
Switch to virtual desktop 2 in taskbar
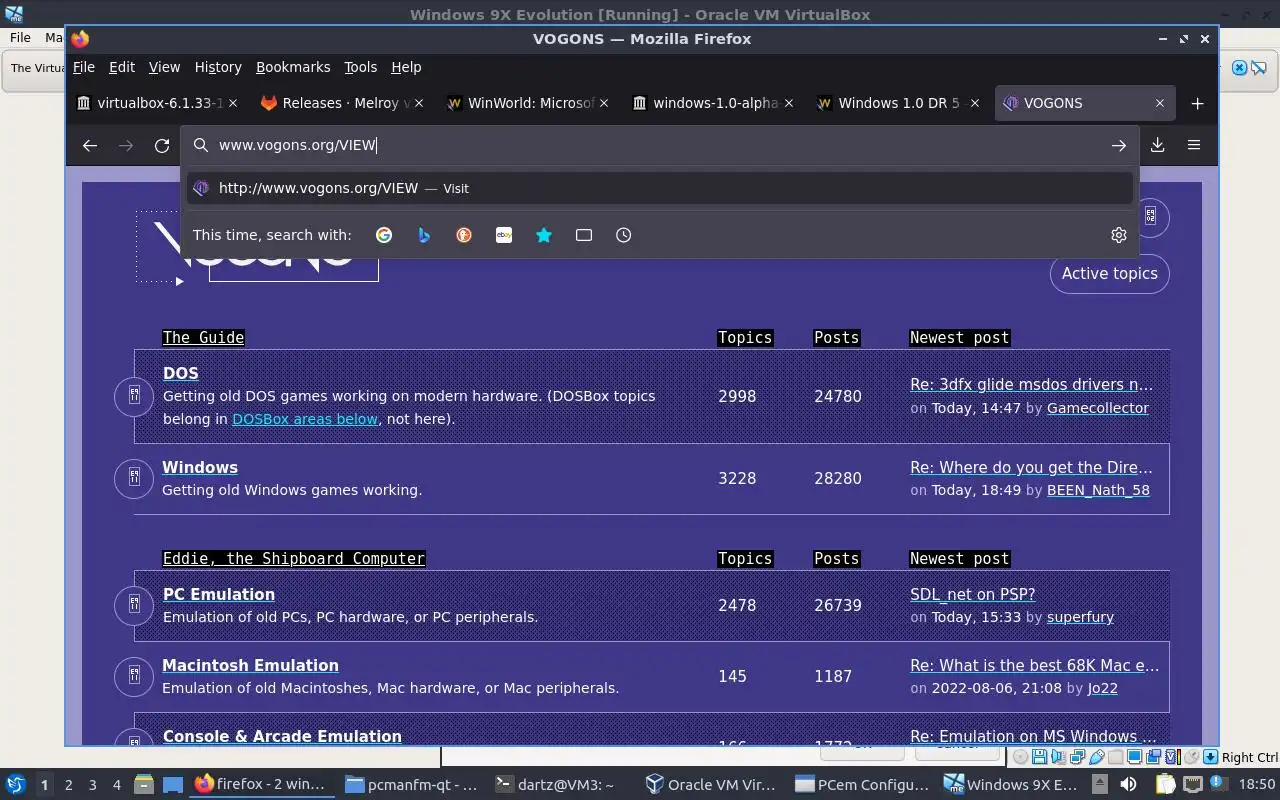coord(68,784)
